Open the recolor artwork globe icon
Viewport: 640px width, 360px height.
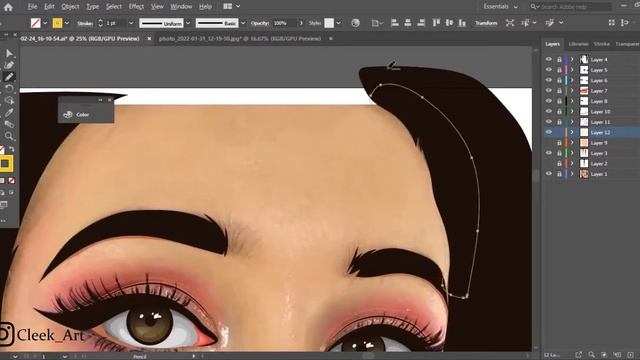(x=356, y=23)
